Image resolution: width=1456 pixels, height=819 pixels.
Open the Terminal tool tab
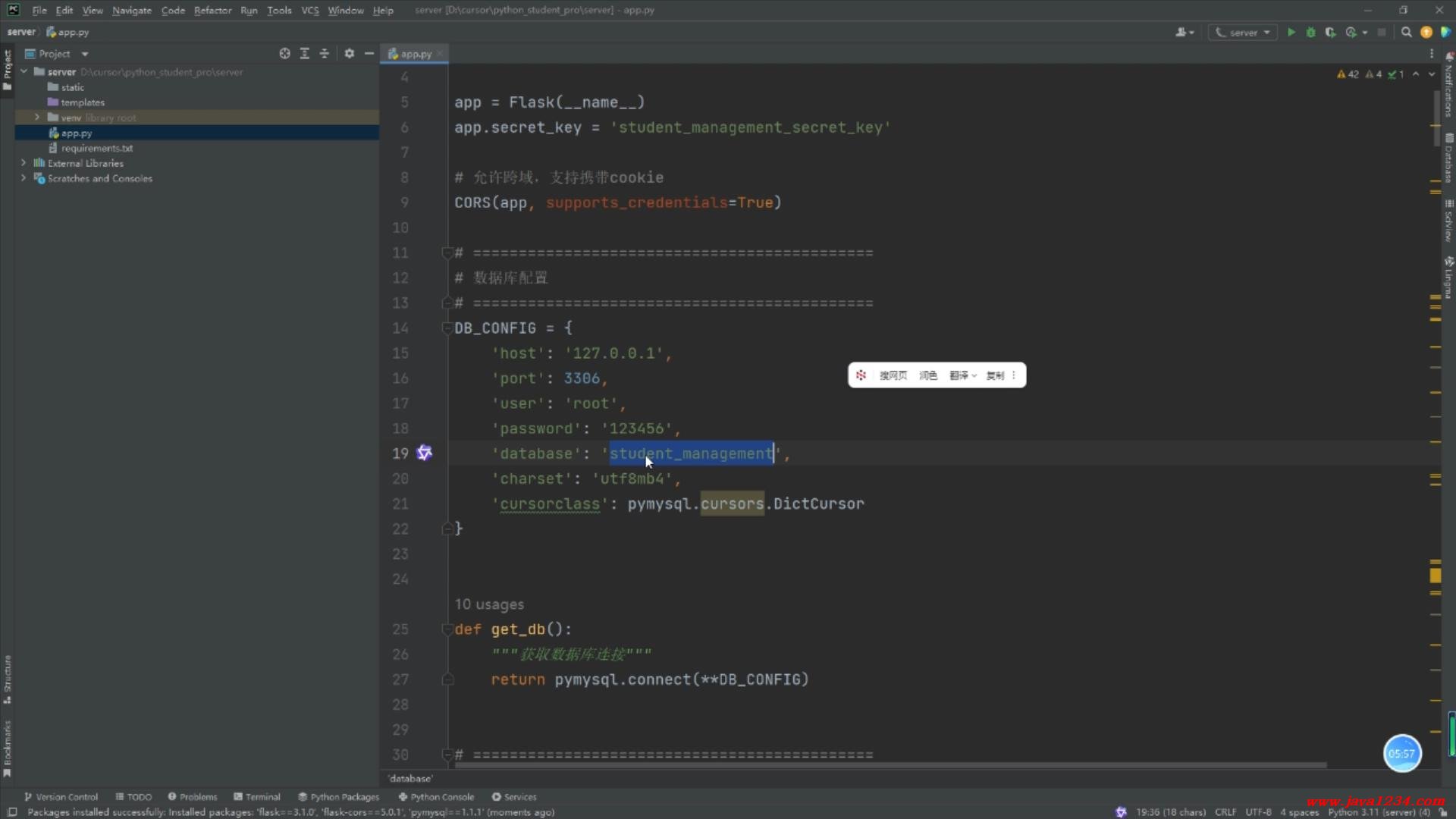pyautogui.click(x=257, y=797)
